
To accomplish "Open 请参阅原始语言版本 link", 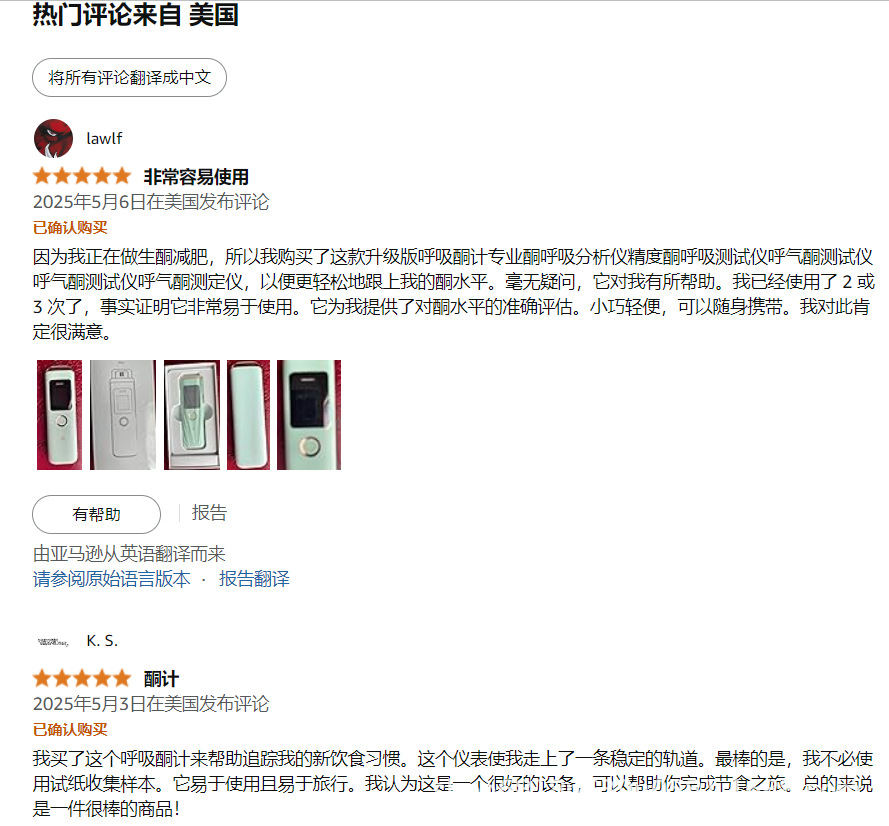I will [x=112, y=579].
